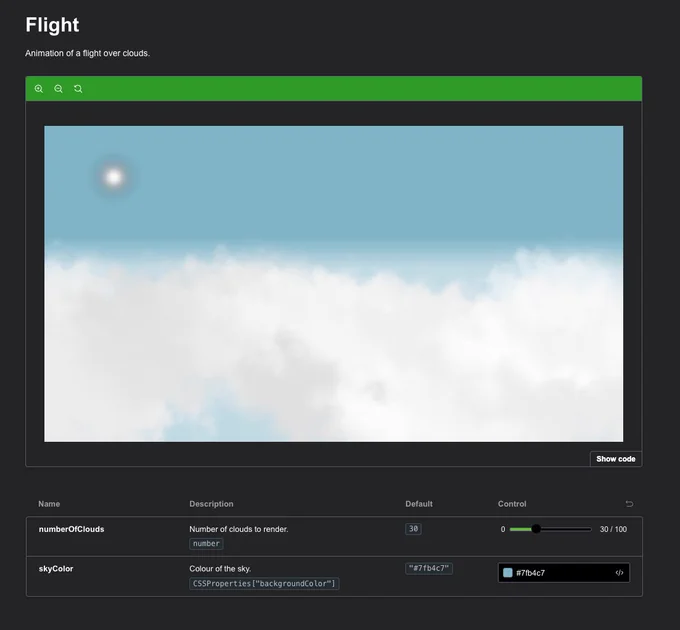Screen dimensions: 680x630
Task: Click the #7fb4c7 color input field
Action: [564, 573]
